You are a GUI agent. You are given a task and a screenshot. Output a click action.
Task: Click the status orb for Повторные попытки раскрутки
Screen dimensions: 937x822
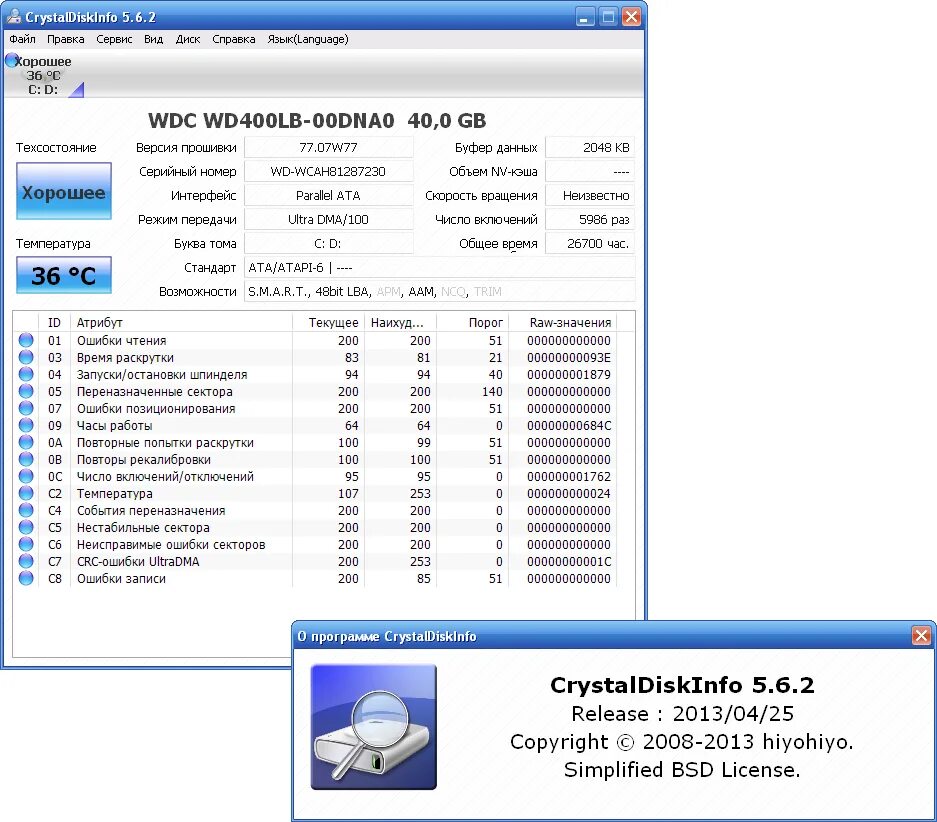26,442
